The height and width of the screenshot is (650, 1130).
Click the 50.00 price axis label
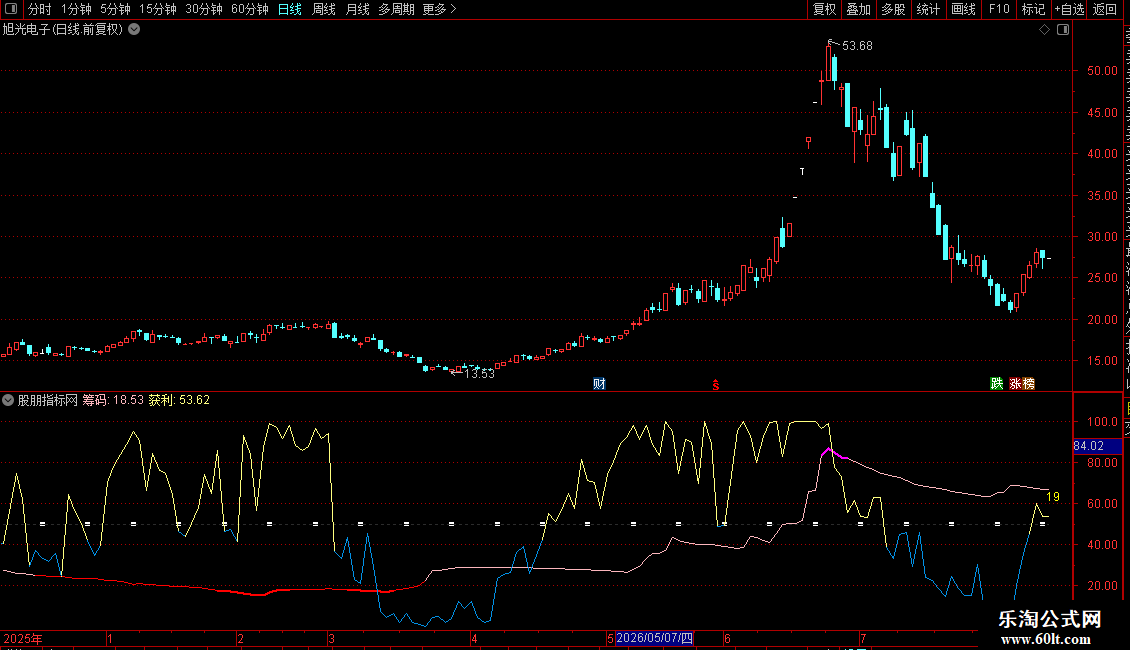coord(1102,71)
